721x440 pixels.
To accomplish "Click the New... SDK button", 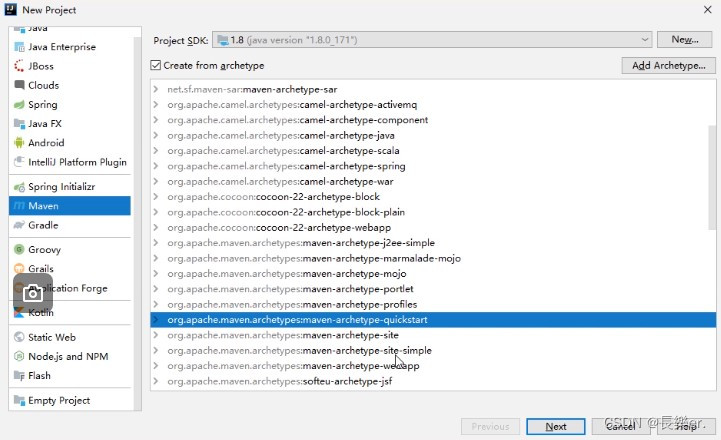I will pos(685,40).
